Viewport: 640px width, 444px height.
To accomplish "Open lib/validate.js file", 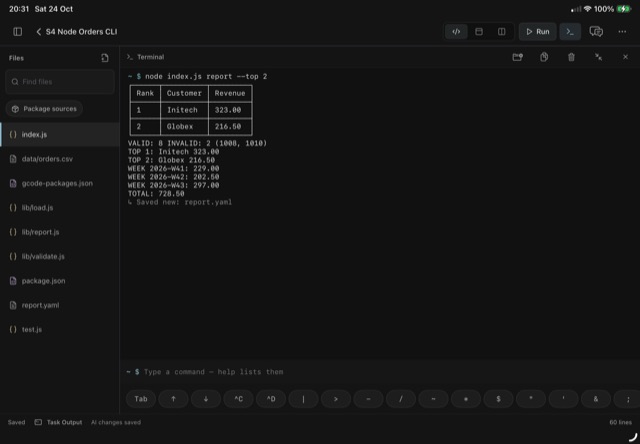I will (x=60, y=256).
